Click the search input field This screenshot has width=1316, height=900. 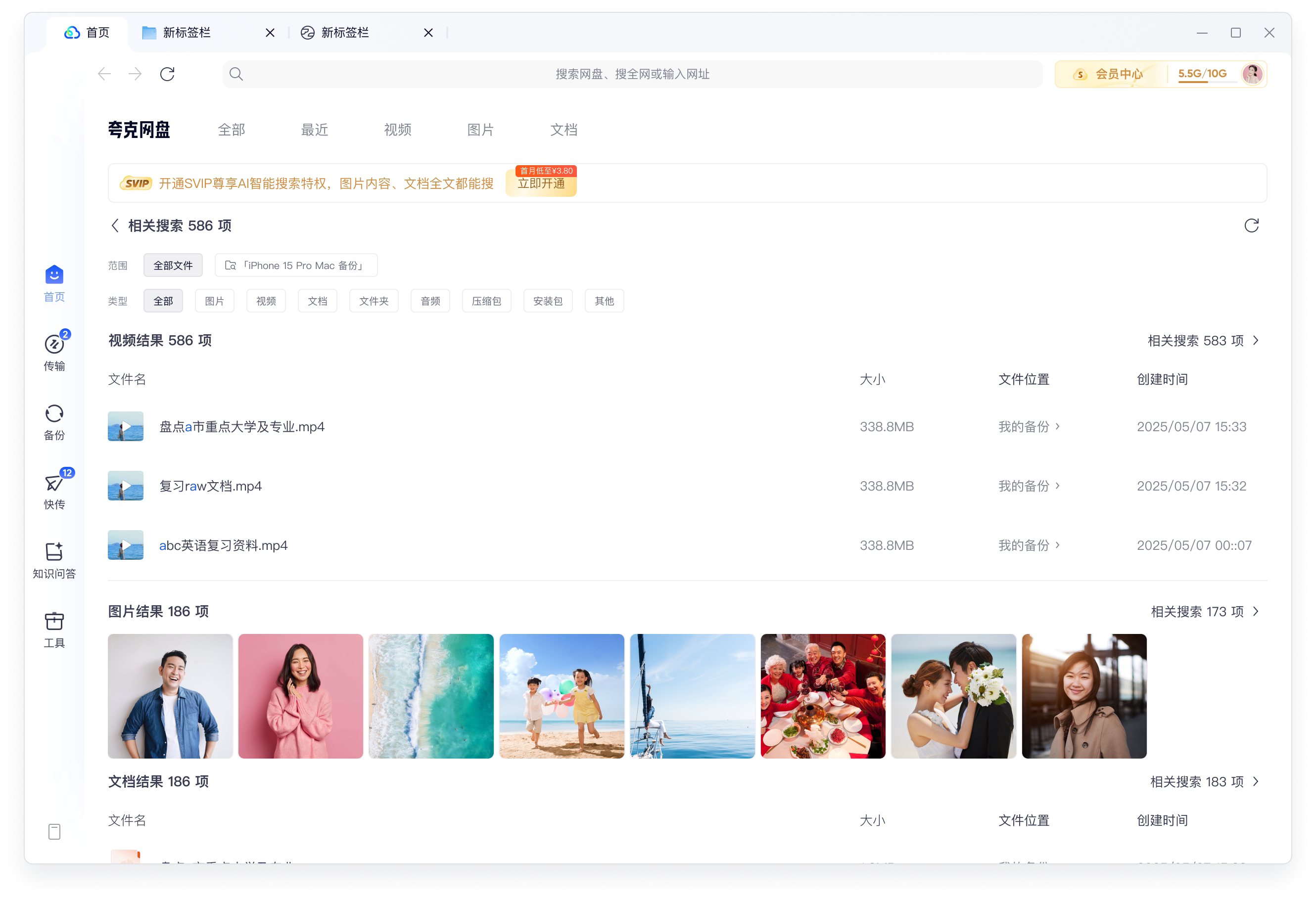[632, 74]
